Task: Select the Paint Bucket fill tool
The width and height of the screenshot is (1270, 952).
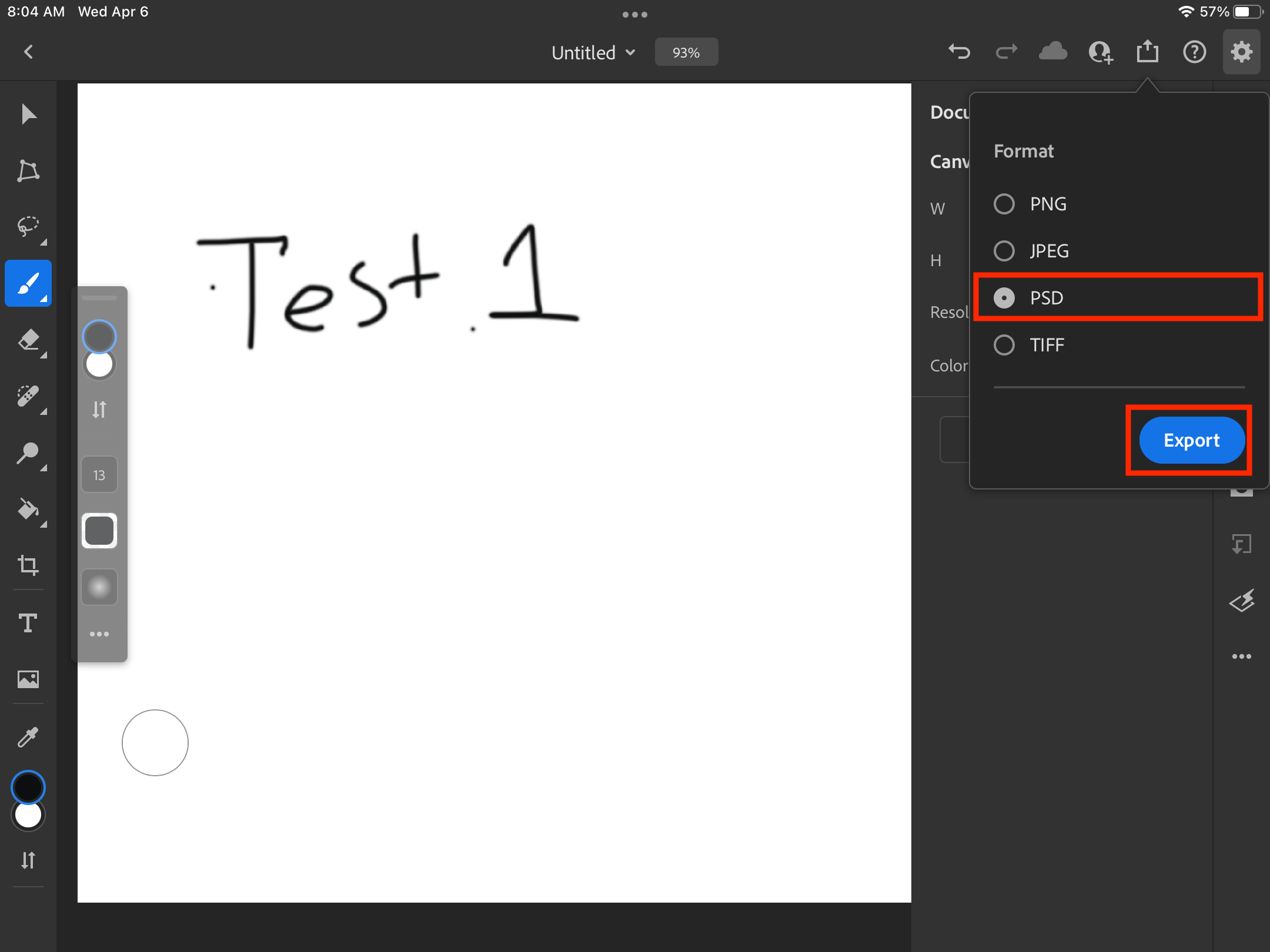Action: (x=28, y=509)
